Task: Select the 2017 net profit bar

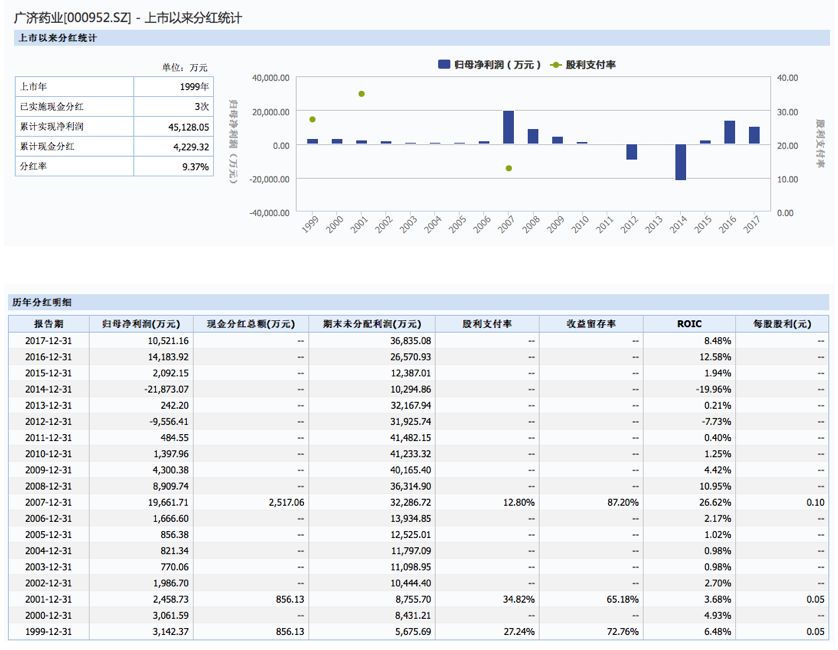Action: point(754,135)
